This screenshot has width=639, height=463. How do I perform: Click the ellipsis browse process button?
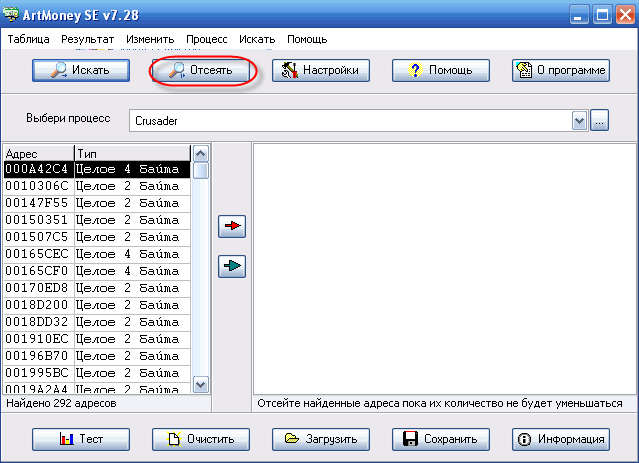[599, 121]
